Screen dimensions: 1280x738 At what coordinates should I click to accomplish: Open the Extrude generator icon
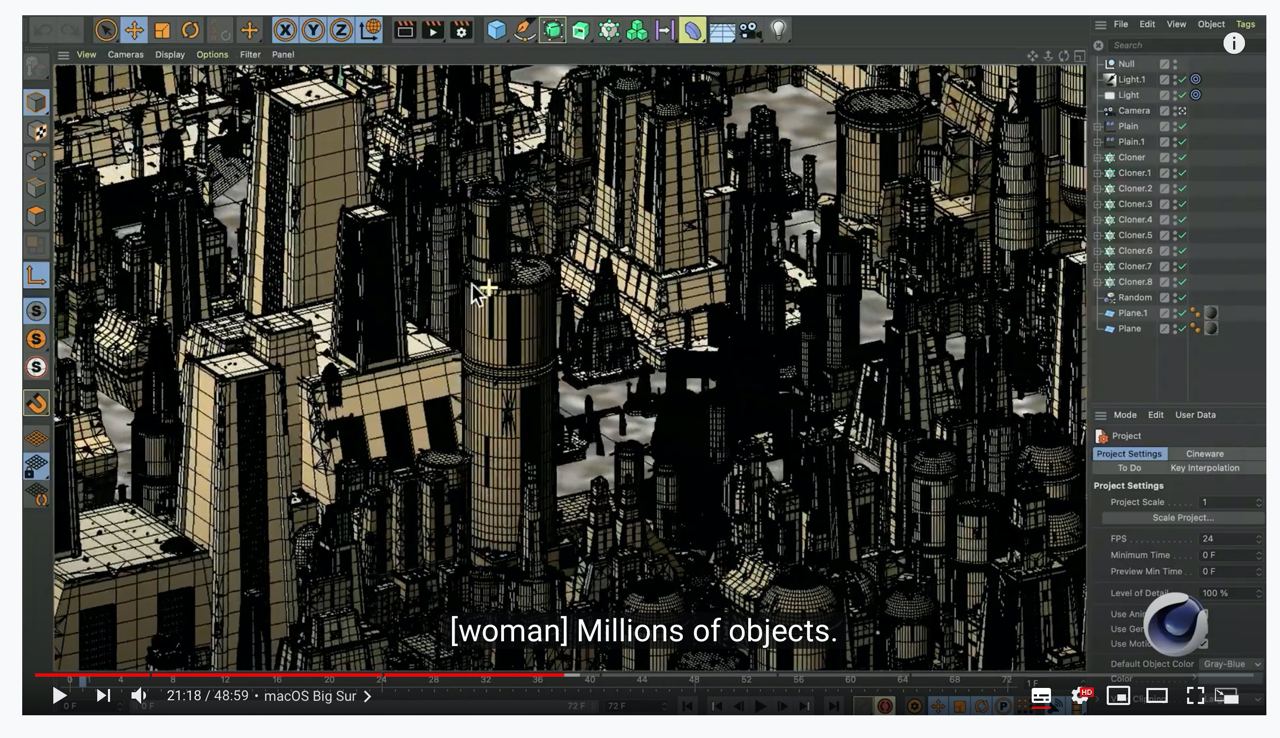(581, 30)
